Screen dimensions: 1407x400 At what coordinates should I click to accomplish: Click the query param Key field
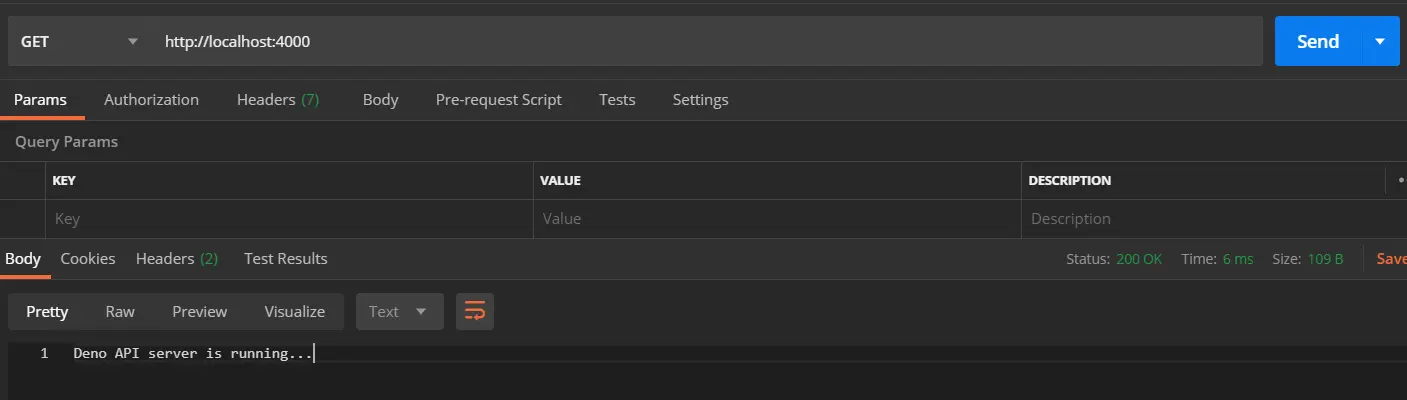(x=288, y=219)
